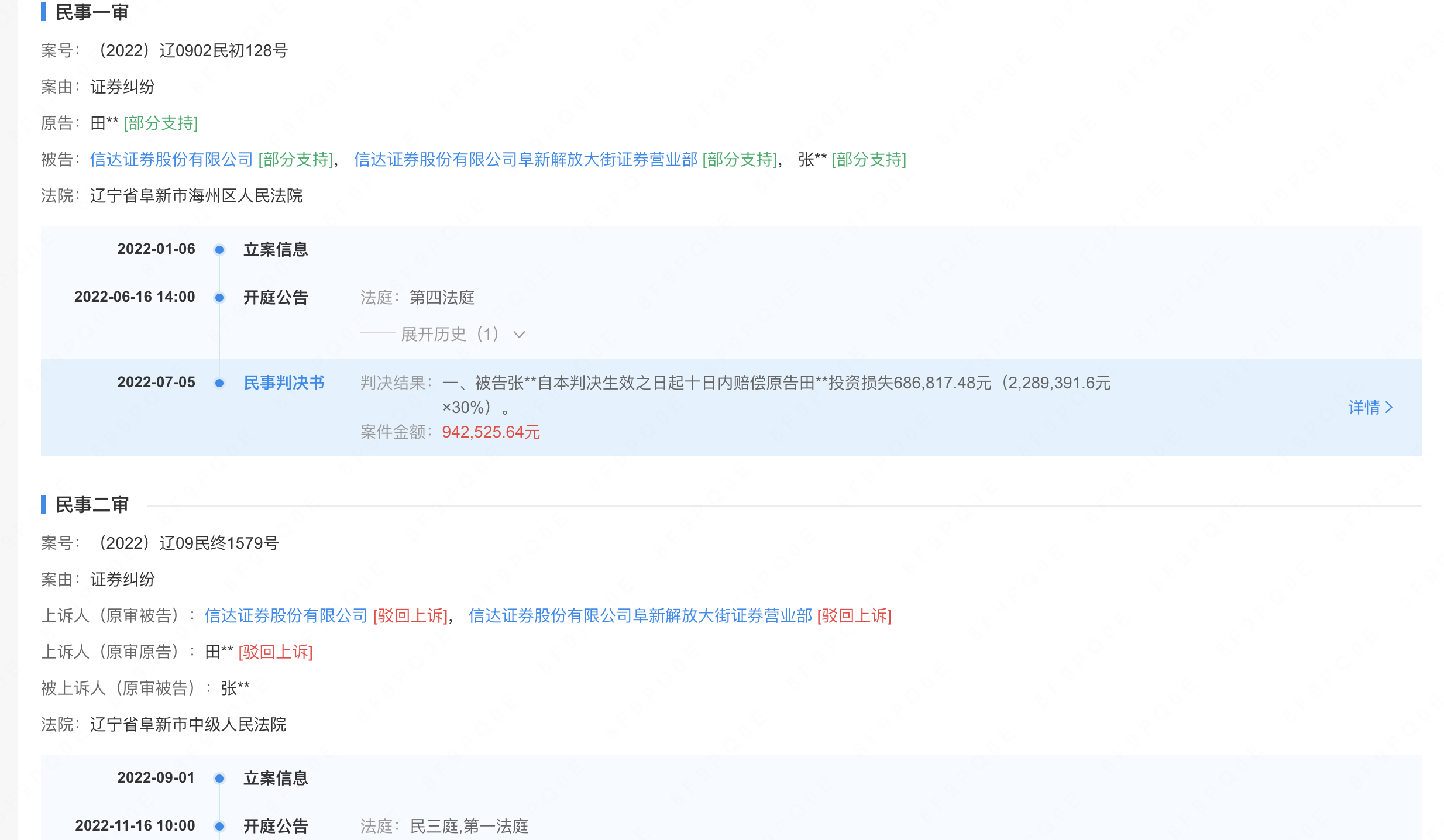1444x840 pixels.
Task: Click the 民事判决书 document link
Action: pos(284,383)
